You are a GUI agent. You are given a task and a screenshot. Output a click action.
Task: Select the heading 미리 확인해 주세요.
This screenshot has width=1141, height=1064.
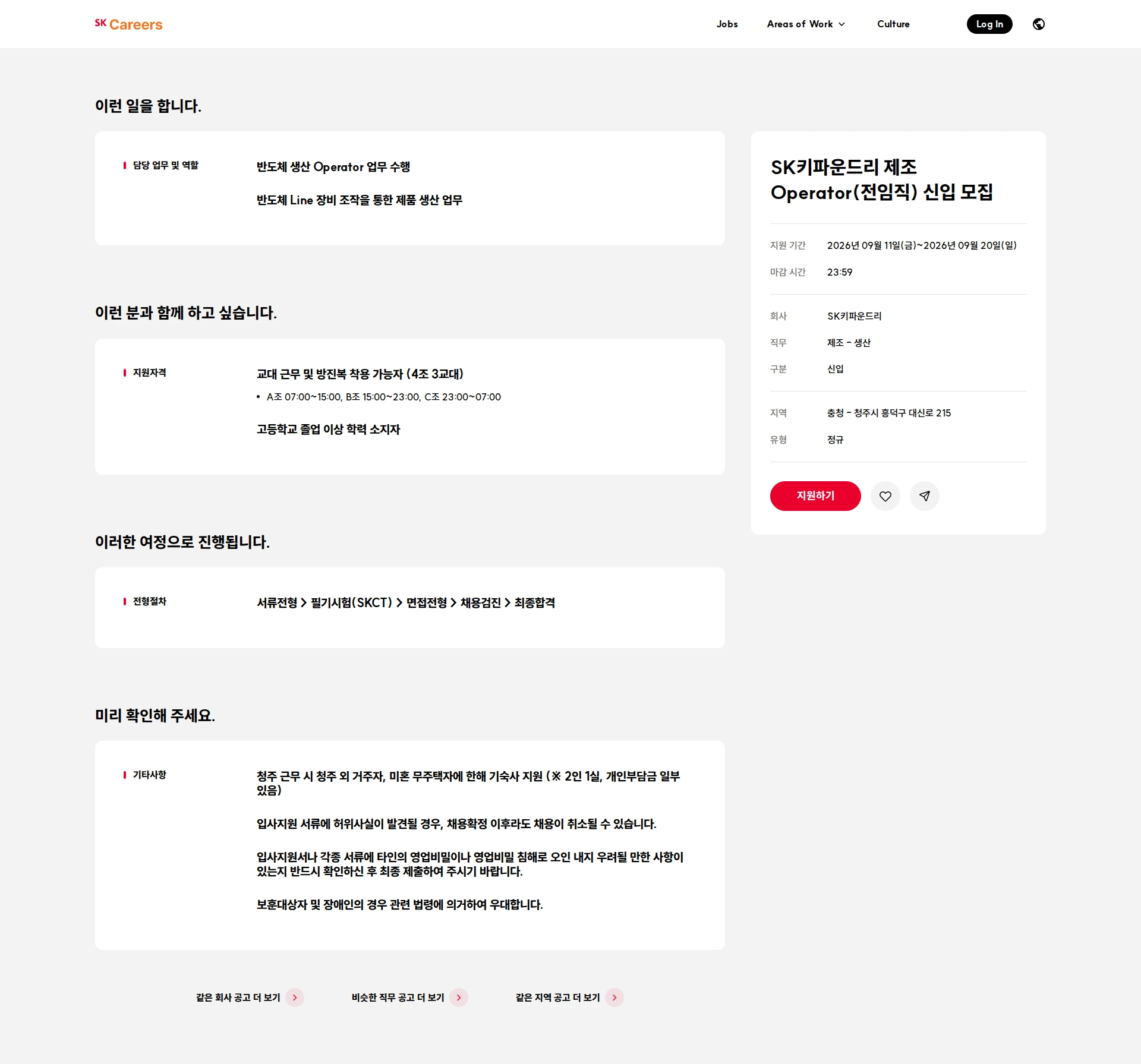[x=155, y=715]
